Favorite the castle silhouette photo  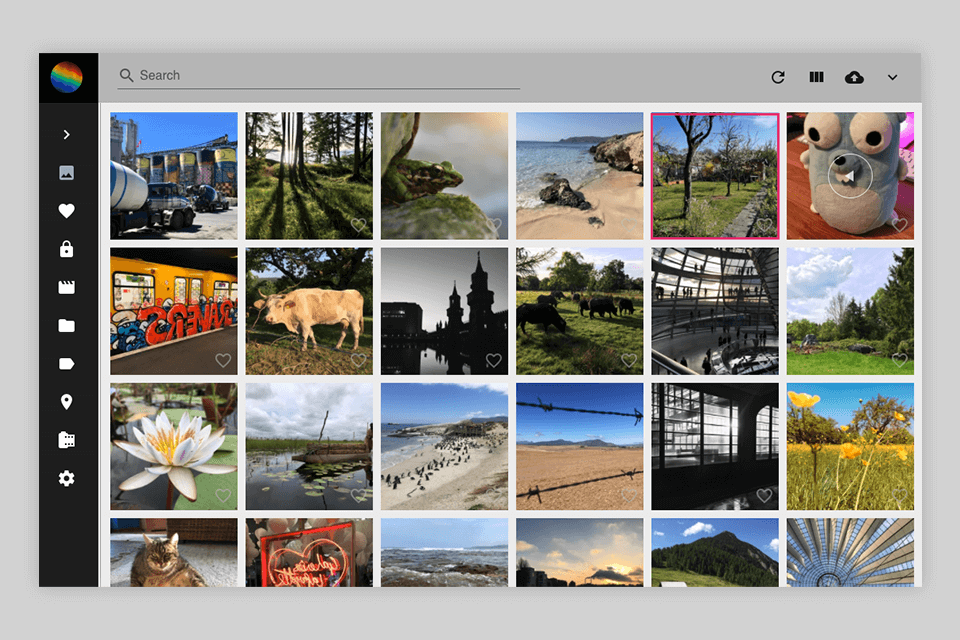493,360
